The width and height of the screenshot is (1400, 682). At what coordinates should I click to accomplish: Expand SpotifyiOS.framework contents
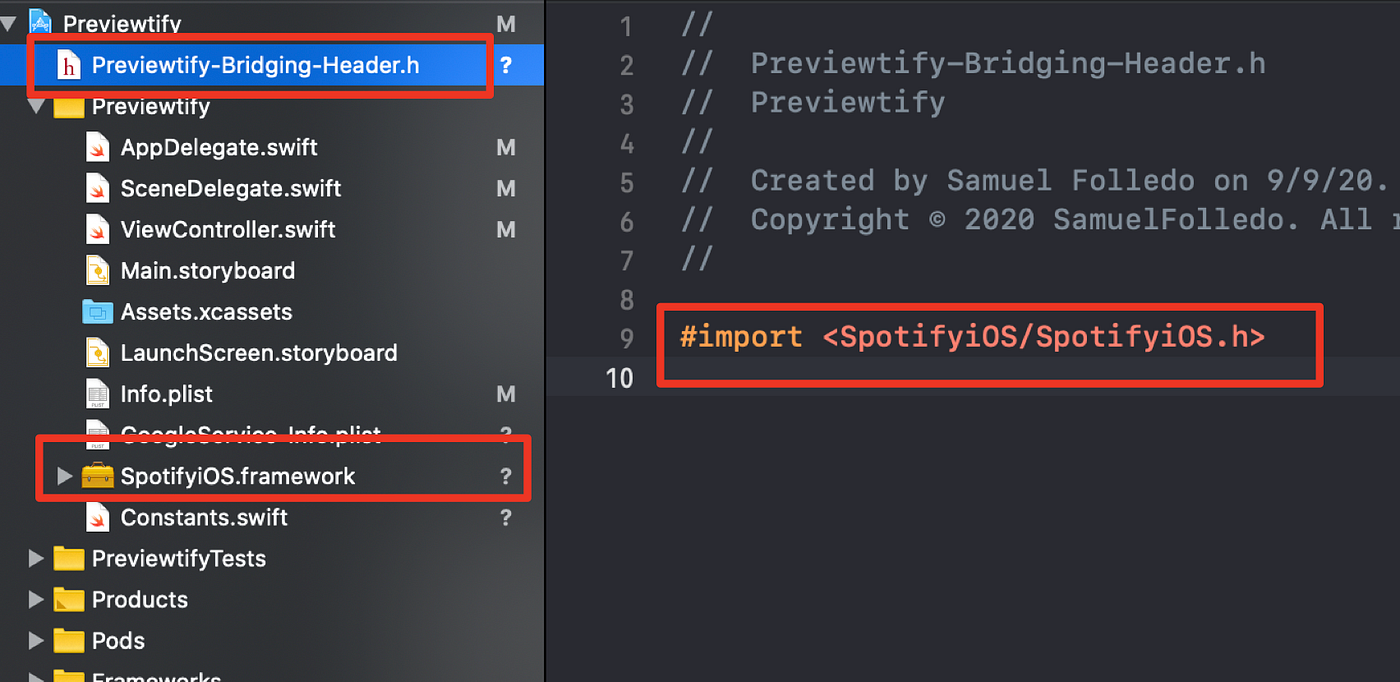(x=64, y=476)
